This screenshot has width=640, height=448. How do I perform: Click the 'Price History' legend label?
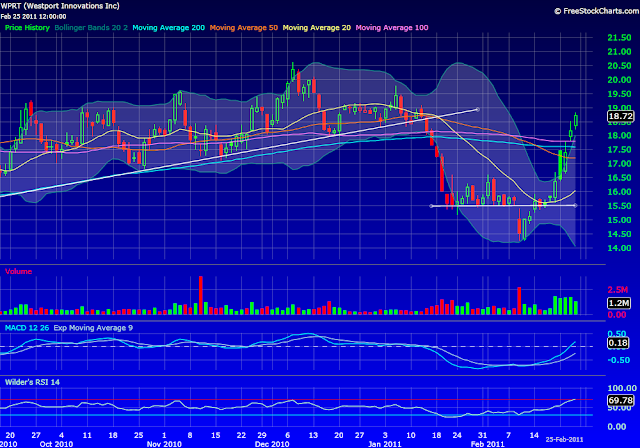pos(27,28)
